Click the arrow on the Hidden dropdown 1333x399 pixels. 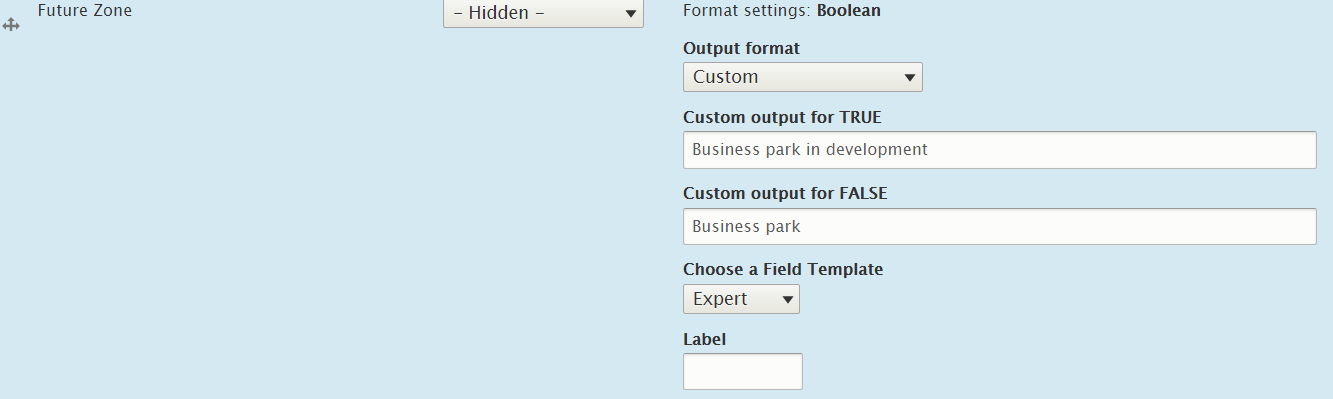pos(630,14)
